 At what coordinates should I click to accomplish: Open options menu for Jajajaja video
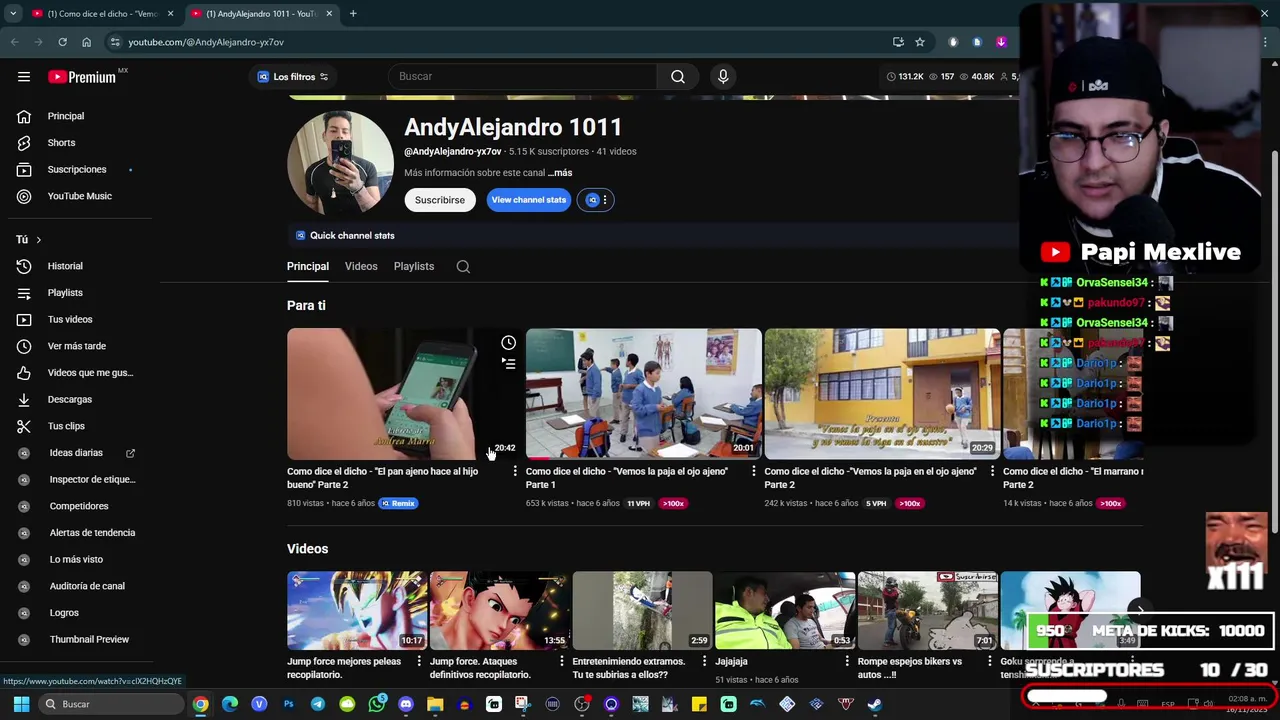[x=847, y=661]
